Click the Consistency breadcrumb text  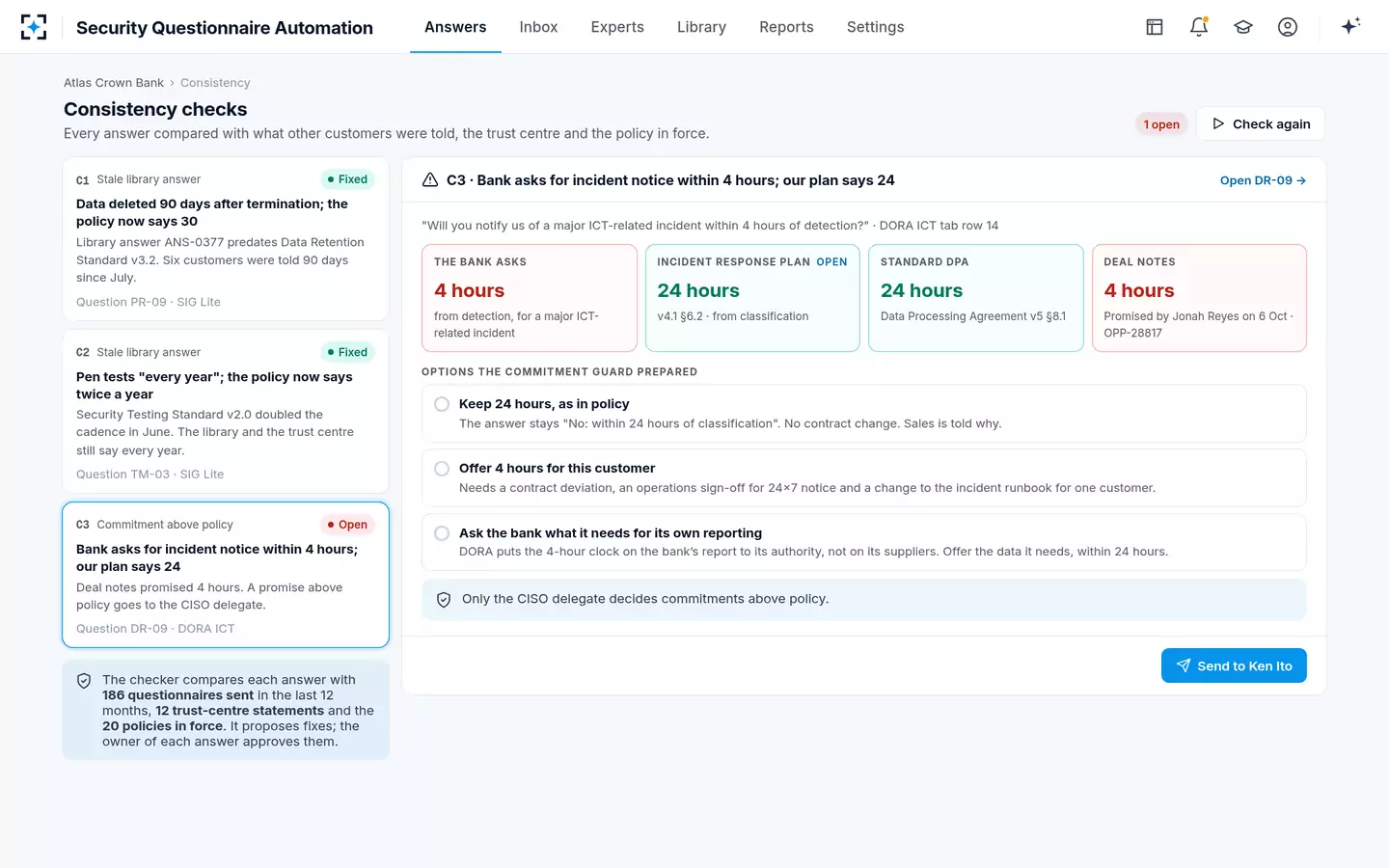click(x=215, y=83)
